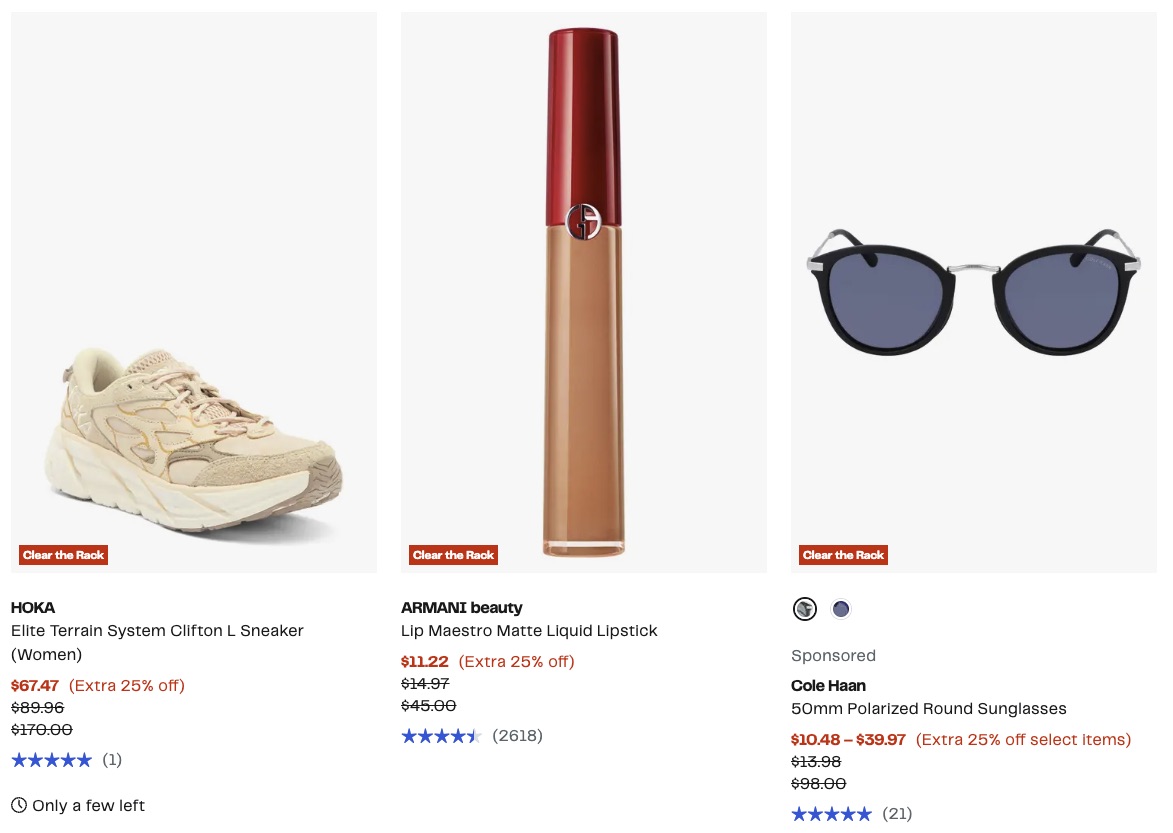Click the HOKA sneaker product image
1173x833 pixels.
194,290
